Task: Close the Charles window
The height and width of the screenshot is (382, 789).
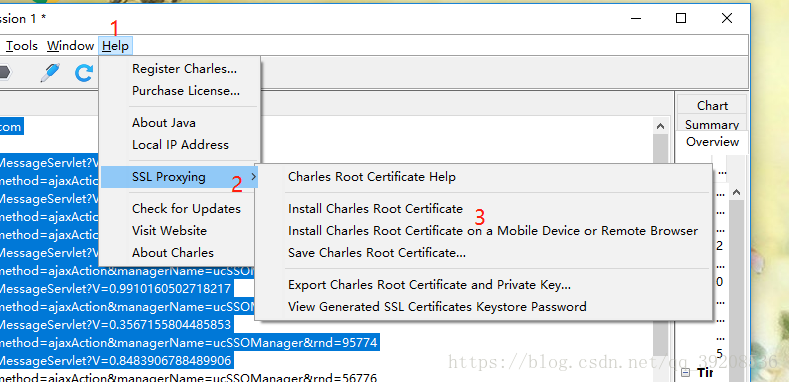Action: 726,19
